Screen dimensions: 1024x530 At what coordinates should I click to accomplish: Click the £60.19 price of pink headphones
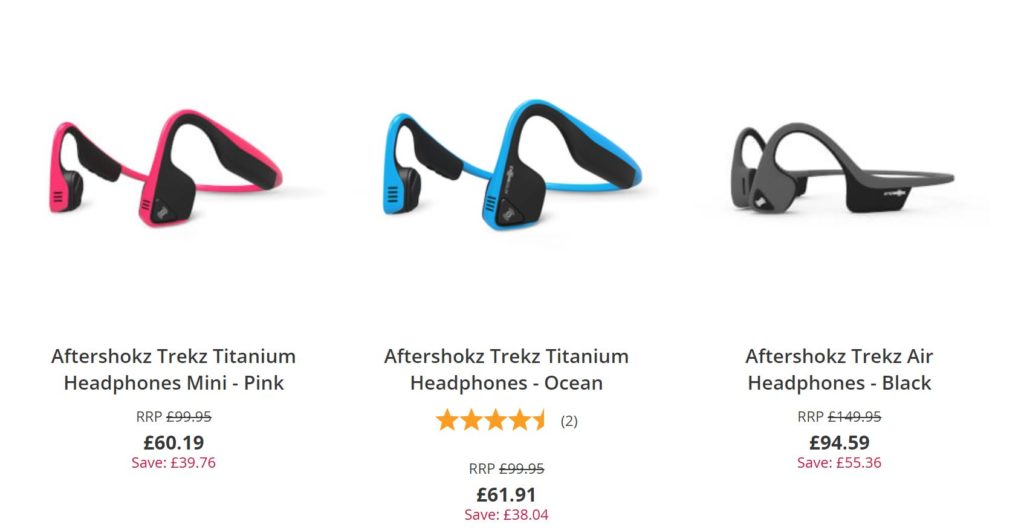[174, 443]
